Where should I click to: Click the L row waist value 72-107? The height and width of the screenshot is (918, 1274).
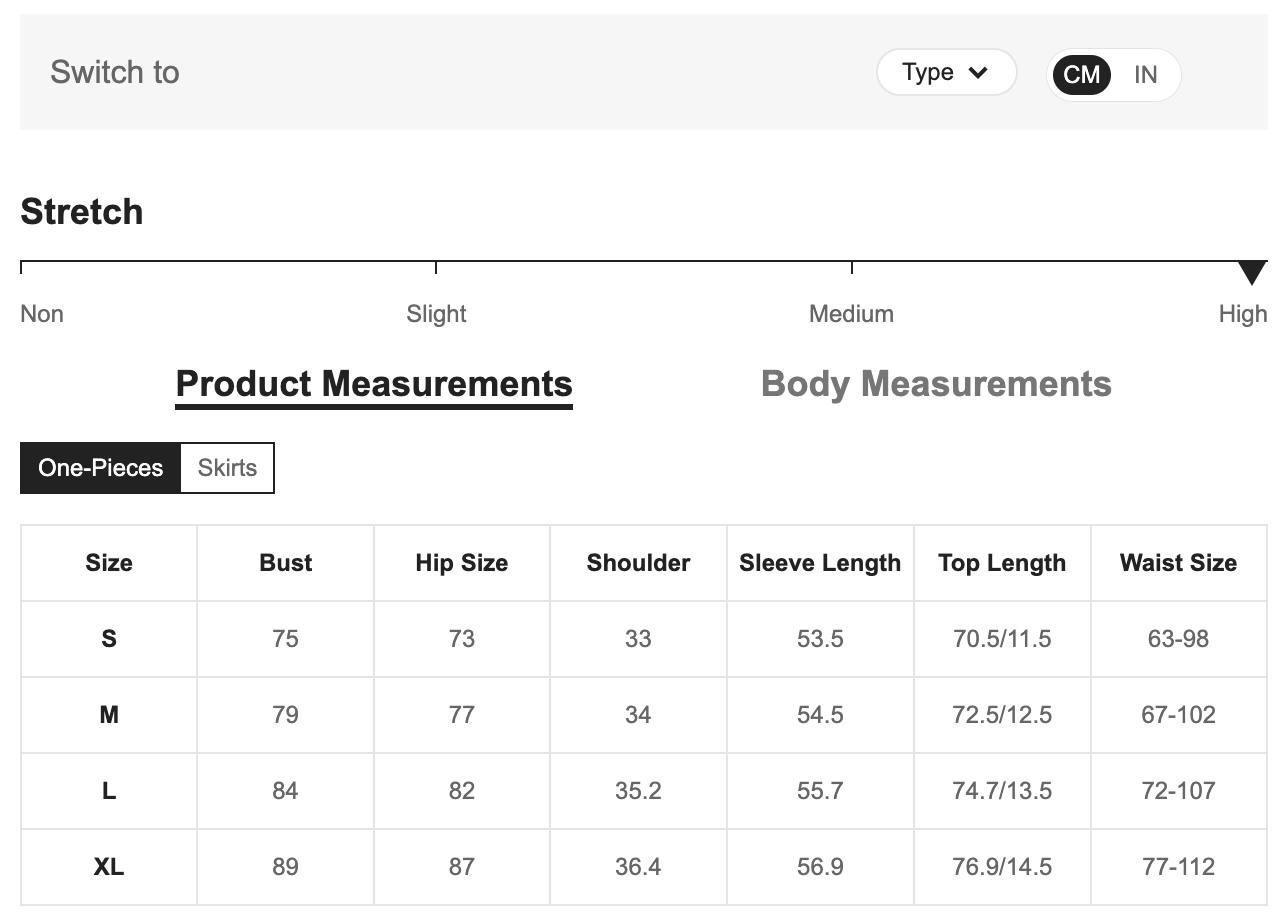(x=1178, y=791)
